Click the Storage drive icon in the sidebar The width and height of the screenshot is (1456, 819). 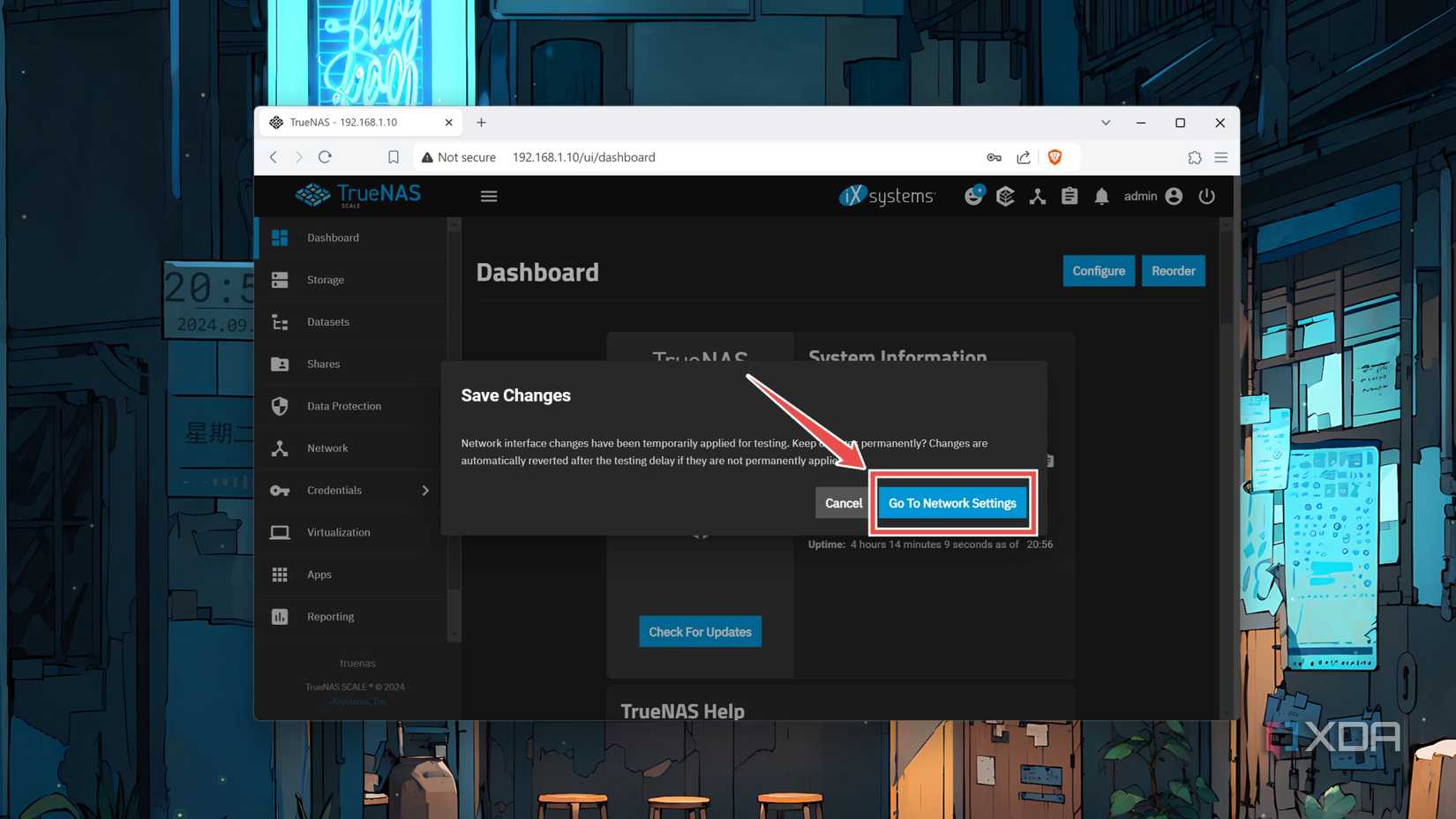click(280, 280)
